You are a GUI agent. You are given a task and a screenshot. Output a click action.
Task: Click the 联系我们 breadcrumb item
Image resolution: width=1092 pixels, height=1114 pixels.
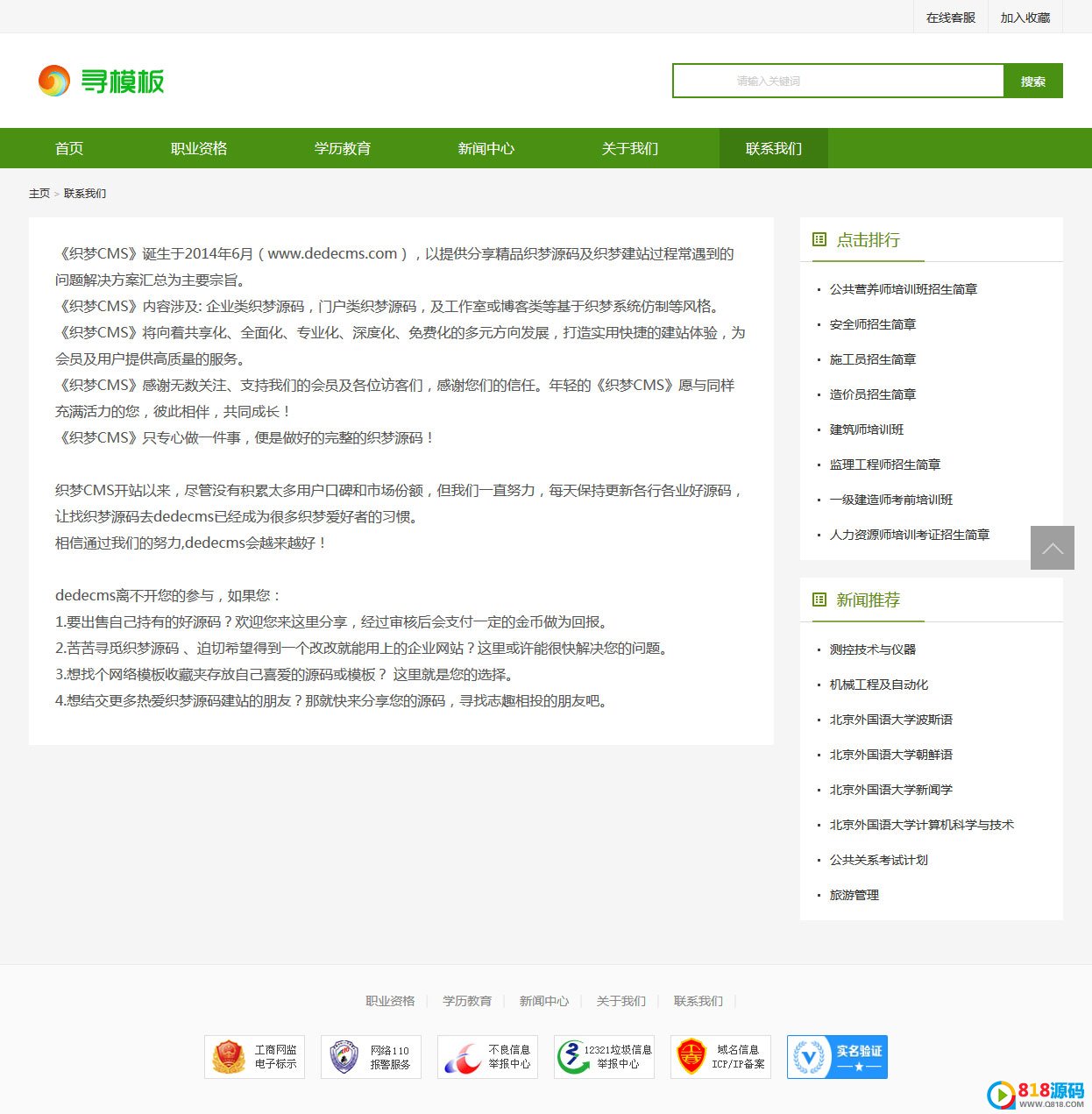(x=85, y=194)
